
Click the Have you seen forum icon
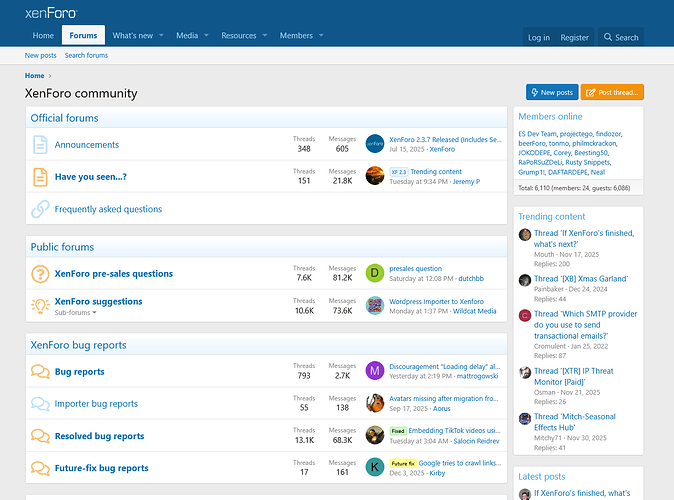coord(40,177)
